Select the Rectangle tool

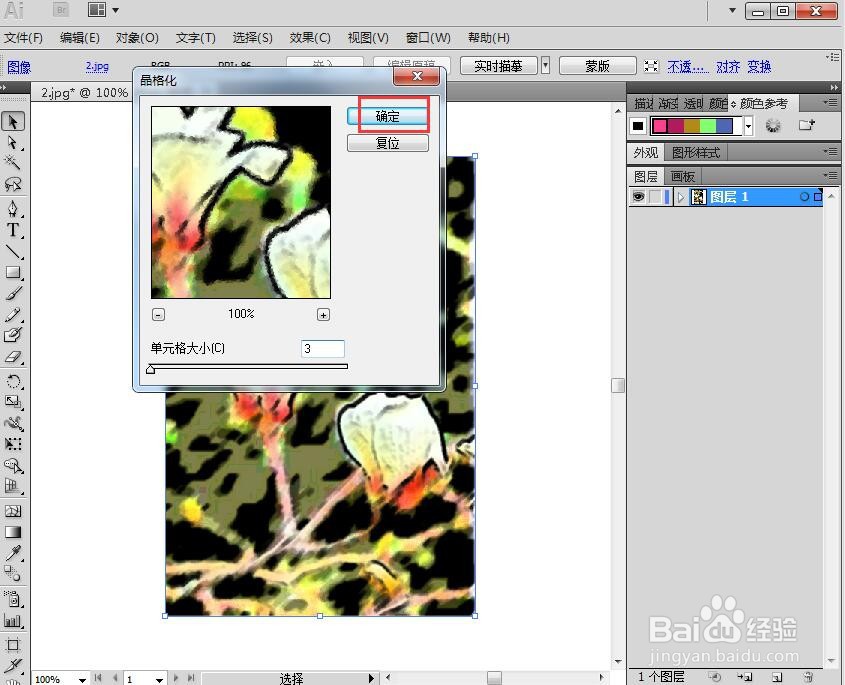13,272
